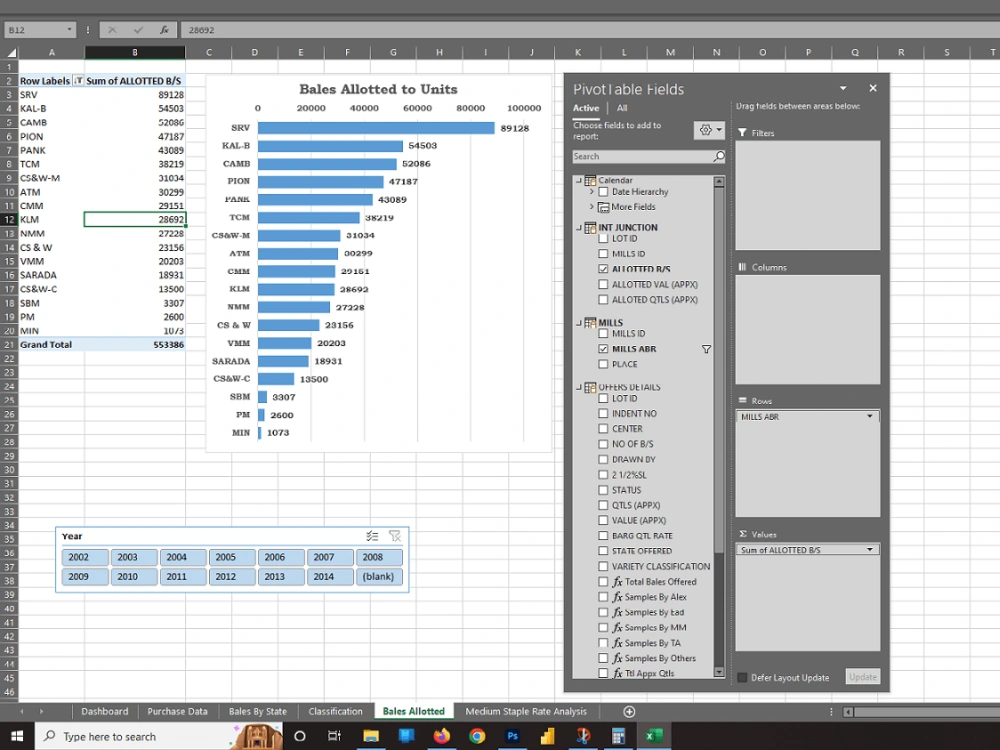Filter the Year slicer by 2008
This screenshot has height=750, width=1000.
click(379, 557)
